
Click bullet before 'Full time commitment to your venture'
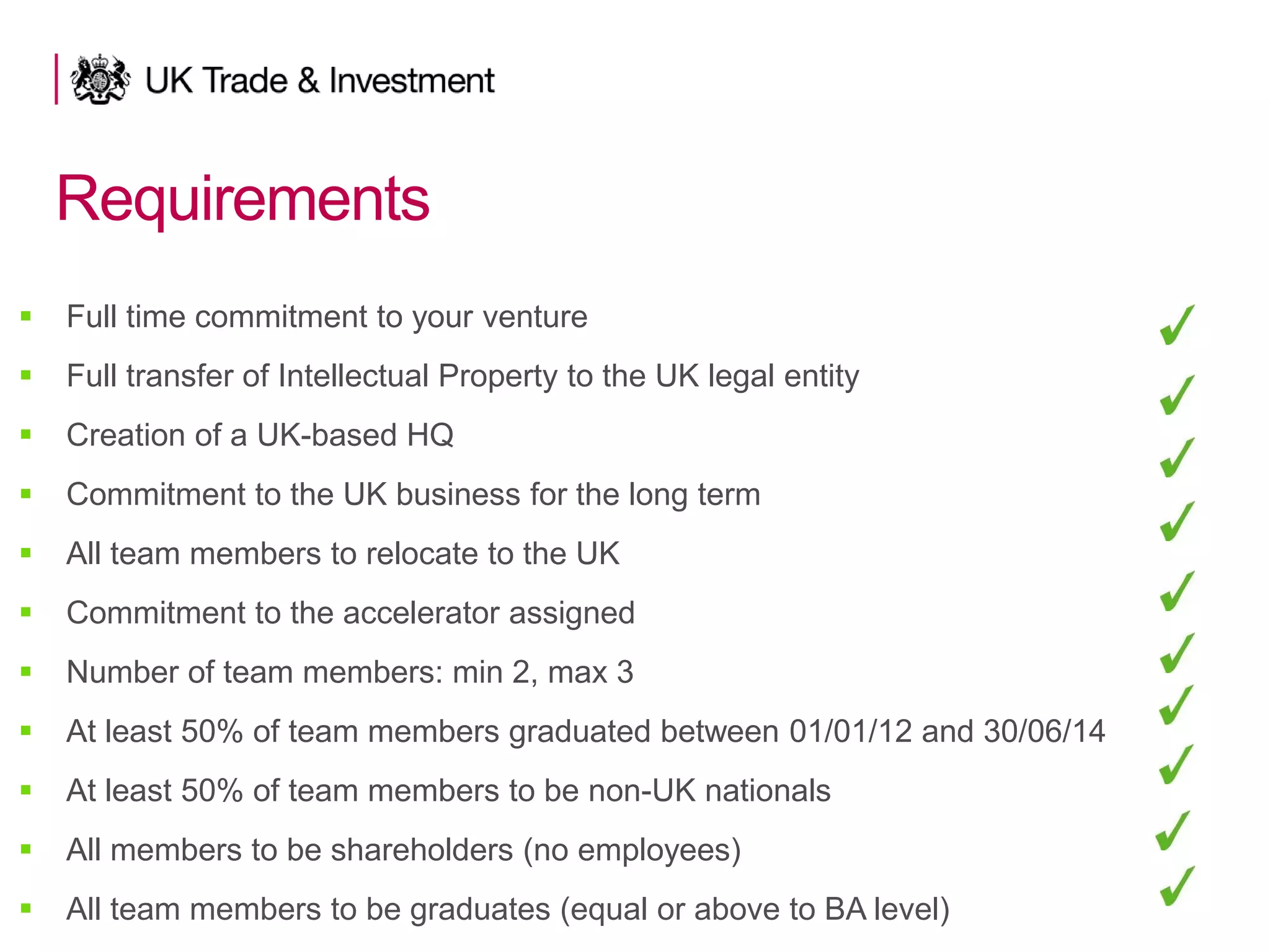click(25, 317)
